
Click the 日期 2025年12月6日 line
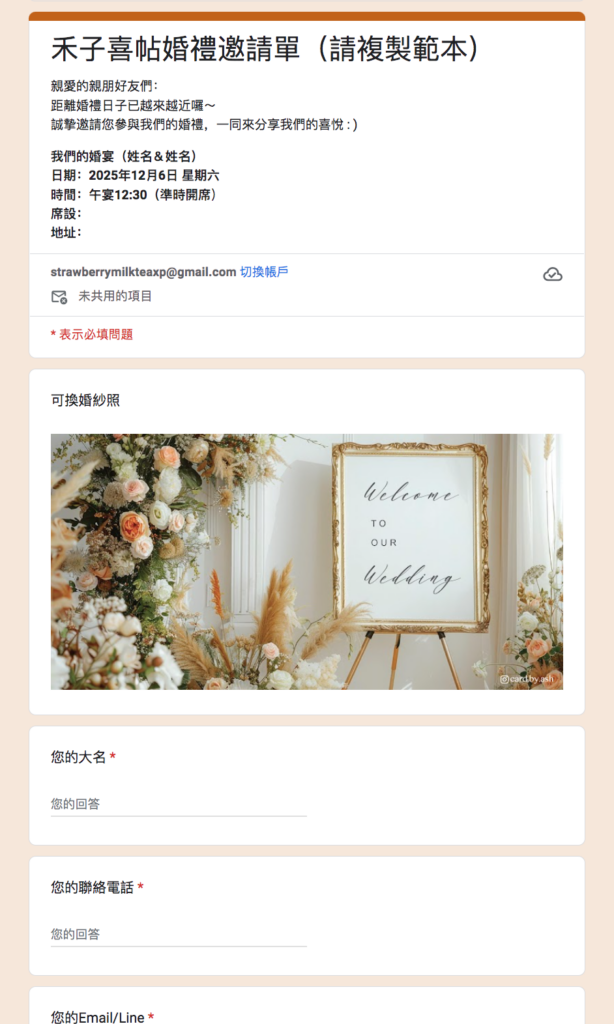[135, 176]
